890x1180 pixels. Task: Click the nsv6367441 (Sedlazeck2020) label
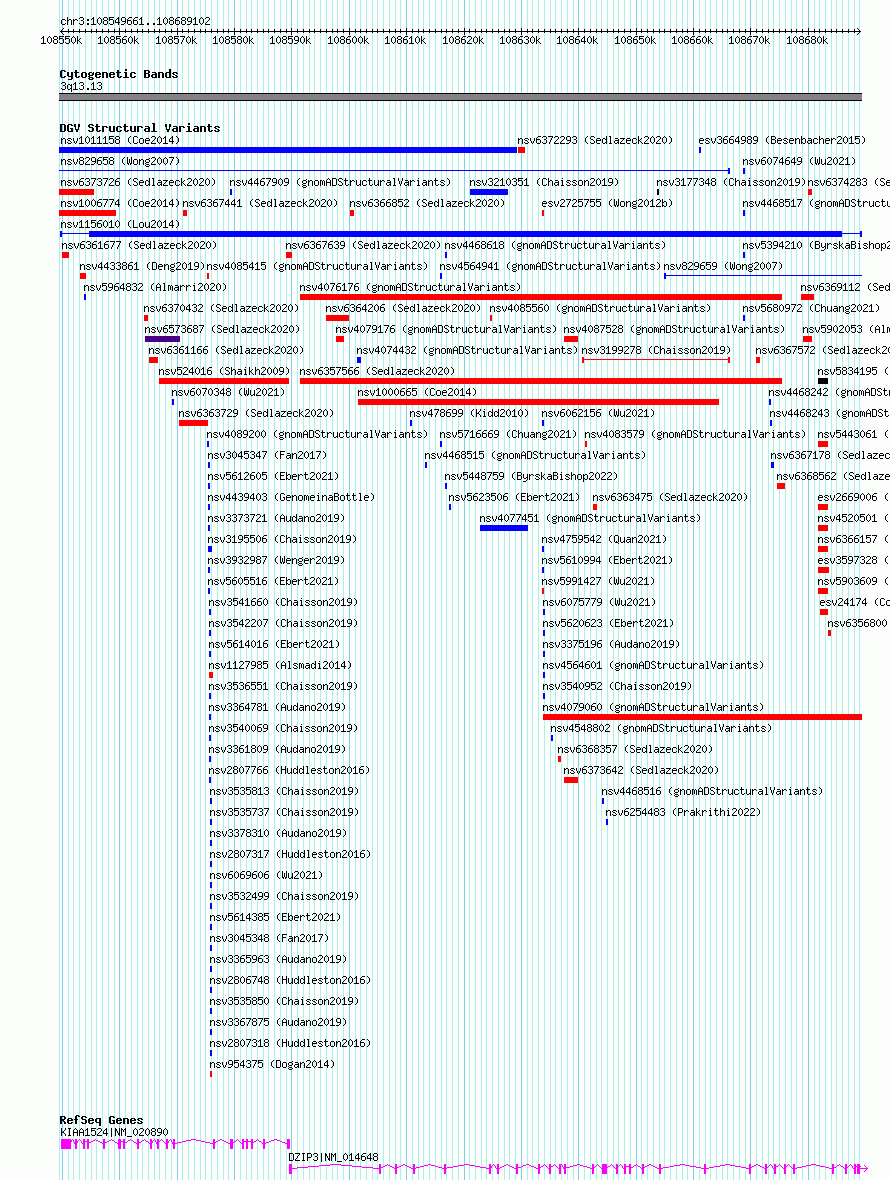click(260, 204)
